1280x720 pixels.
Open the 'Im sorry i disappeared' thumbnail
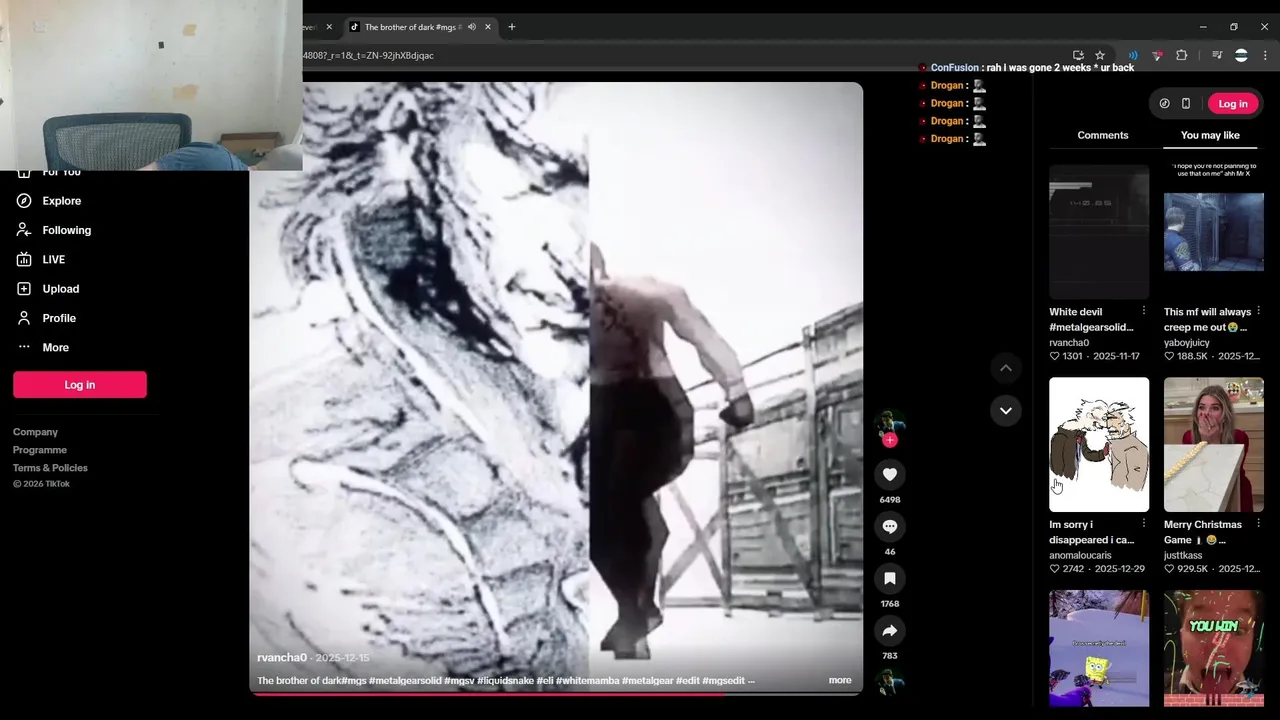1099,445
